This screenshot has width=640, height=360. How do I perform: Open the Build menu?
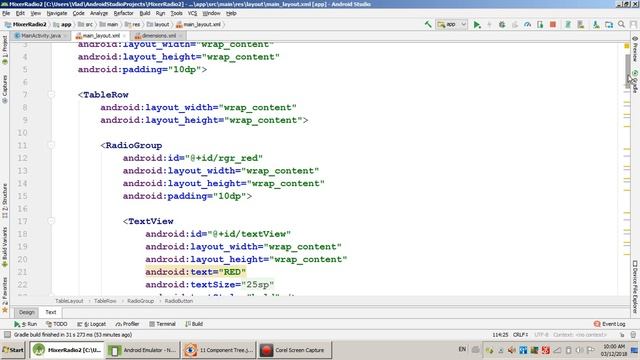[x=145, y=13]
